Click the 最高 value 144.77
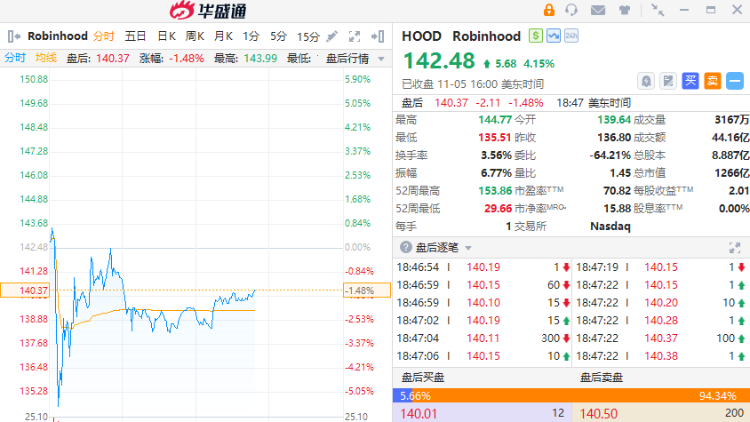The height and width of the screenshot is (422, 750). click(495, 120)
